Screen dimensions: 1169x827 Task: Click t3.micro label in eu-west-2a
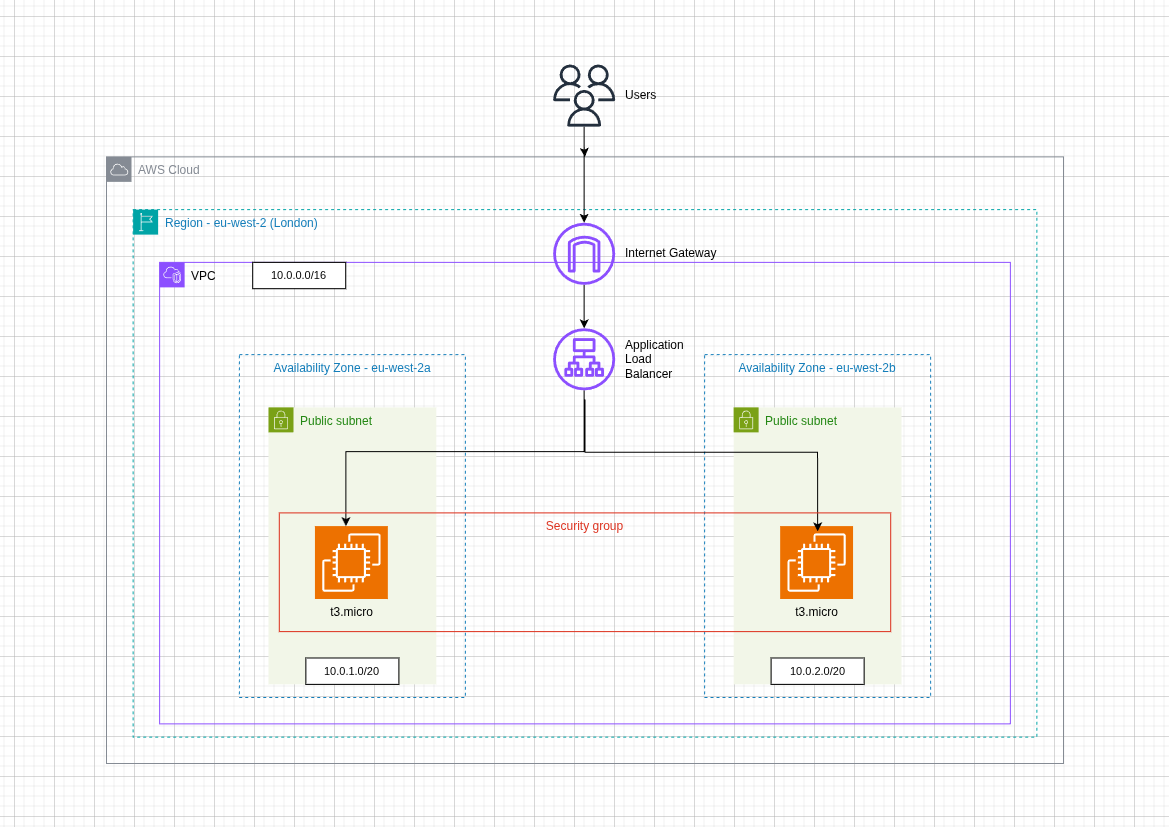tap(351, 611)
